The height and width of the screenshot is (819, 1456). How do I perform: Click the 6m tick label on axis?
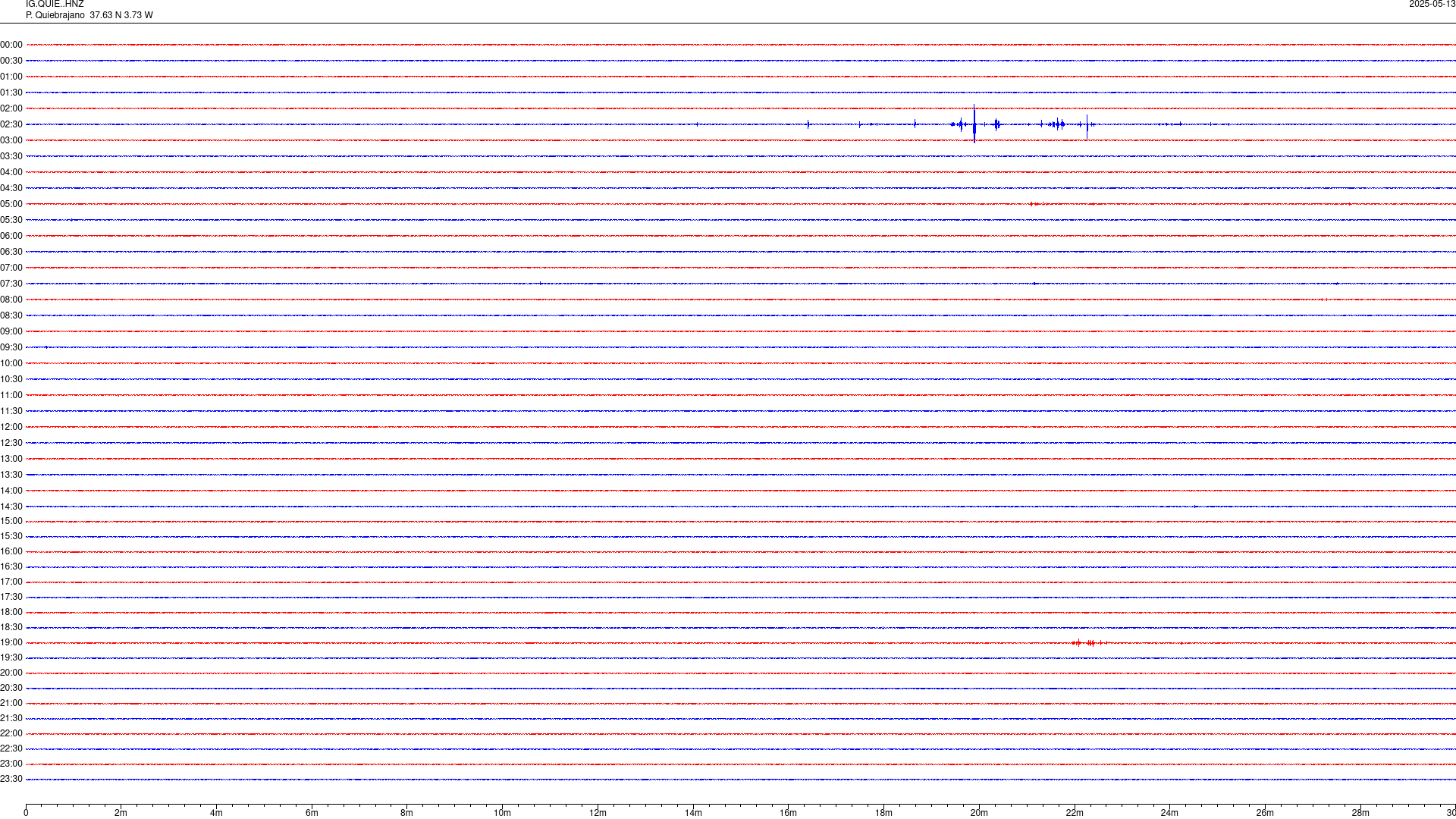[x=312, y=813]
